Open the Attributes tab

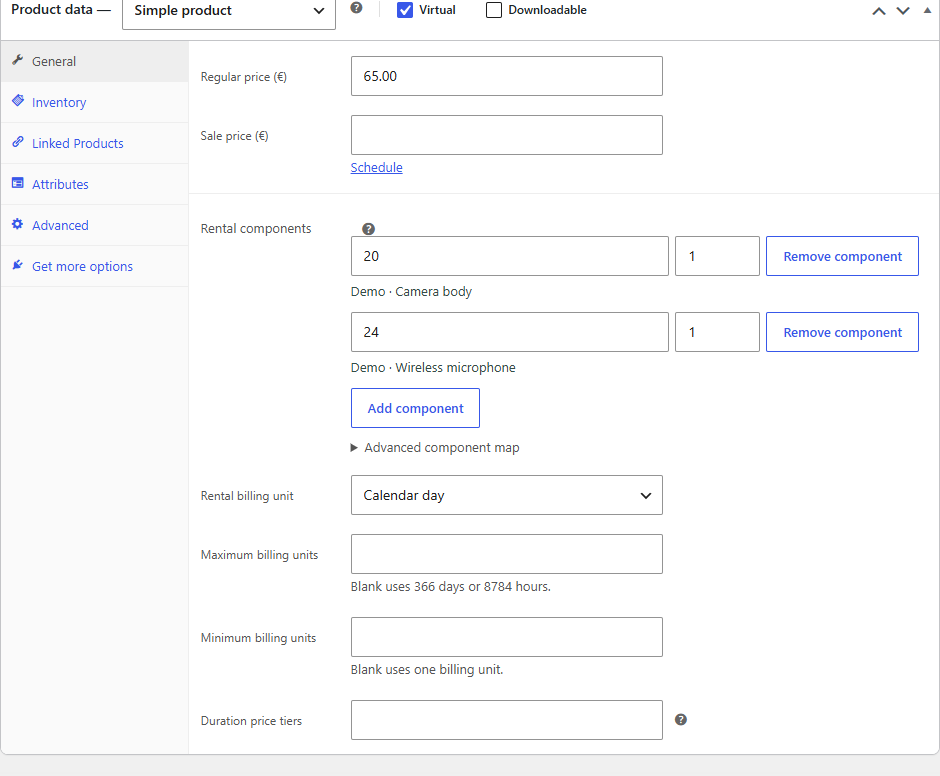point(95,184)
